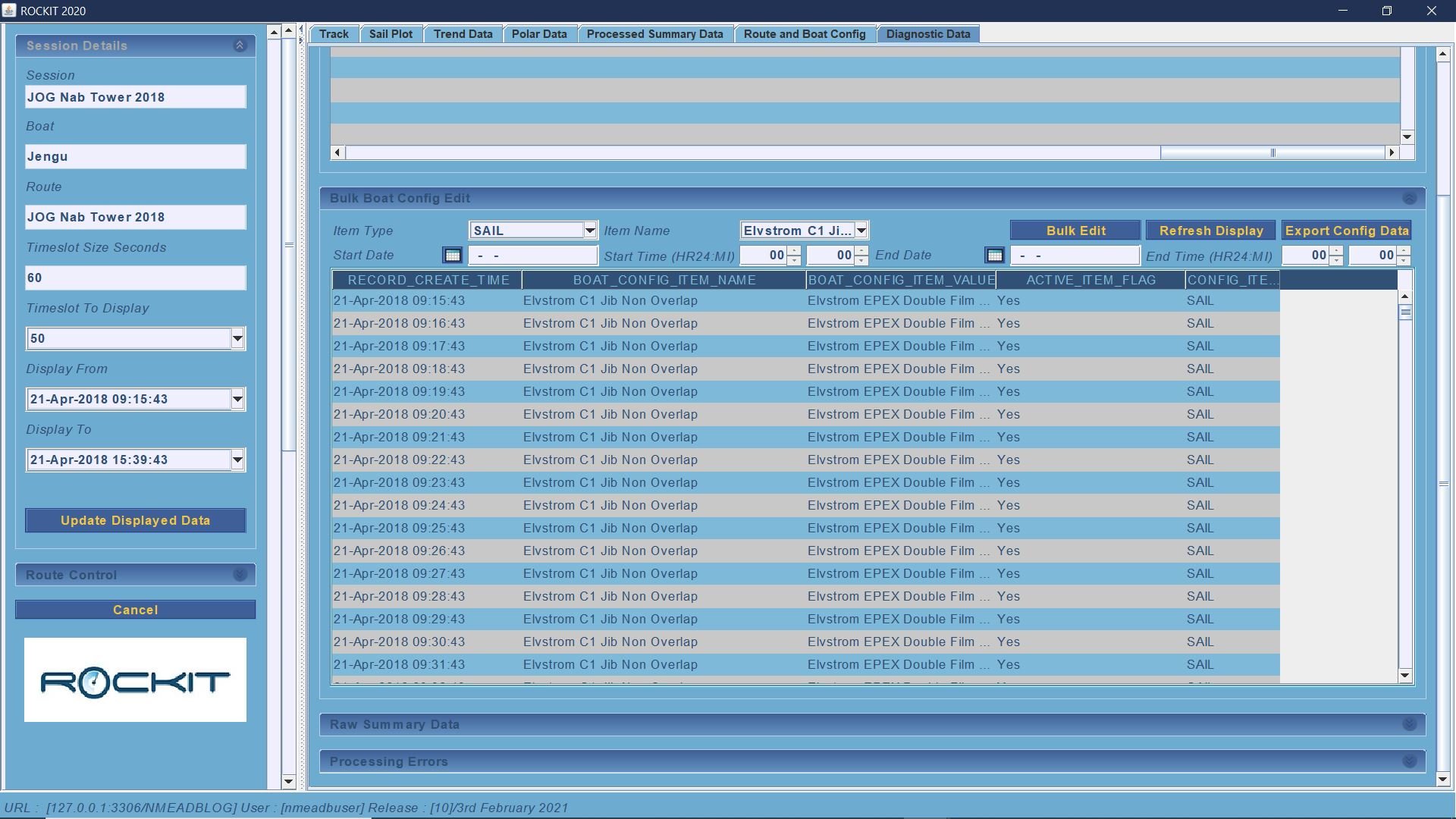Click the upper table's horizontal scrollbar thumb
This screenshot has height=819, width=1456.
tap(1272, 153)
